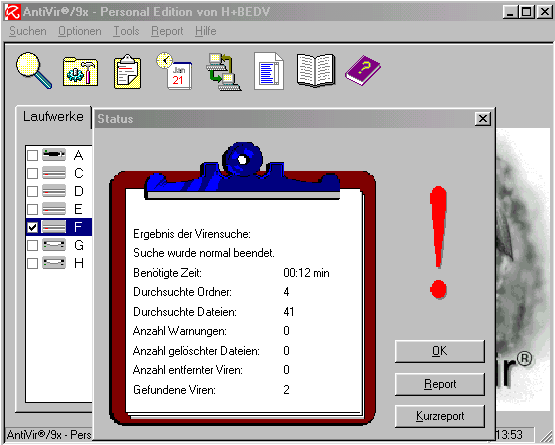Click drive C disk icon

pos(54,173)
